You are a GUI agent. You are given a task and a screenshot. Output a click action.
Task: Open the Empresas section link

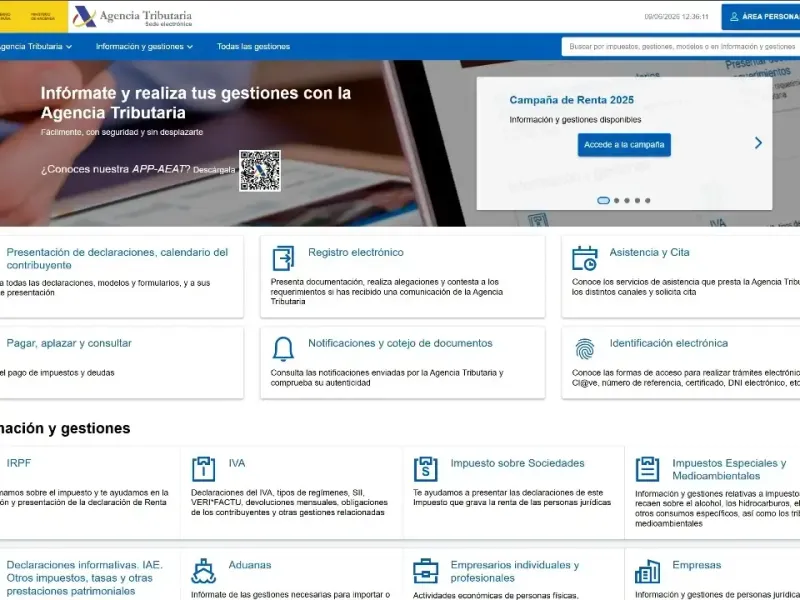coord(696,565)
